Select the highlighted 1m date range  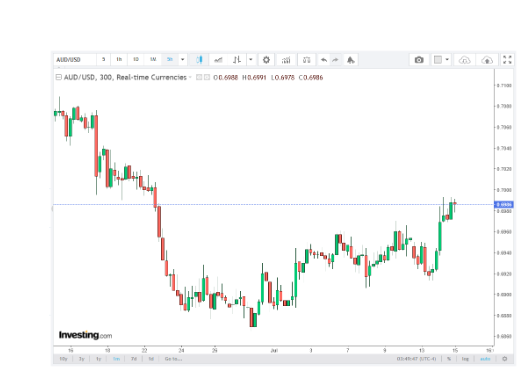tap(116, 359)
